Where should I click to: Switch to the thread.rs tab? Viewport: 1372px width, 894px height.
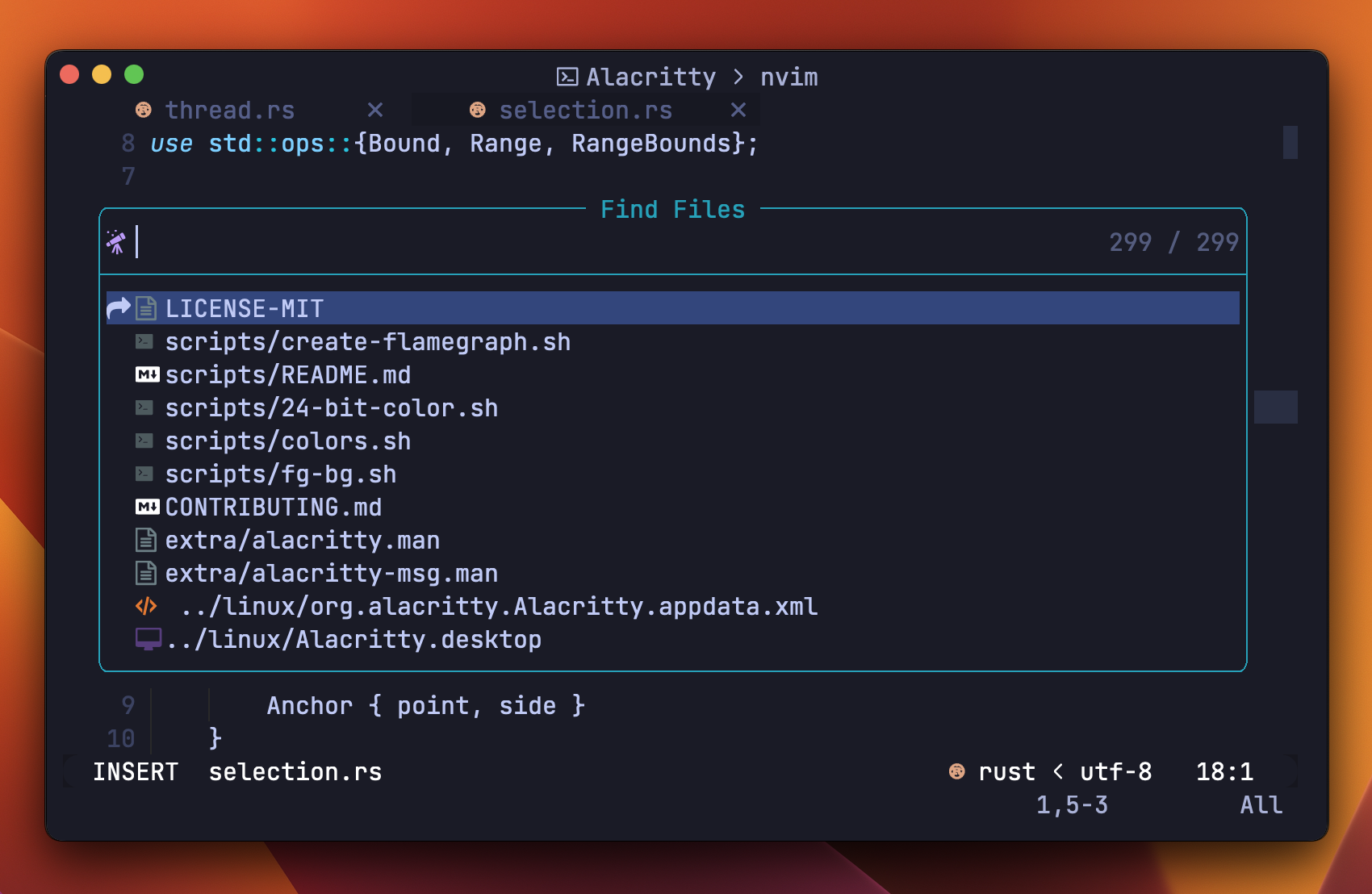(230, 110)
